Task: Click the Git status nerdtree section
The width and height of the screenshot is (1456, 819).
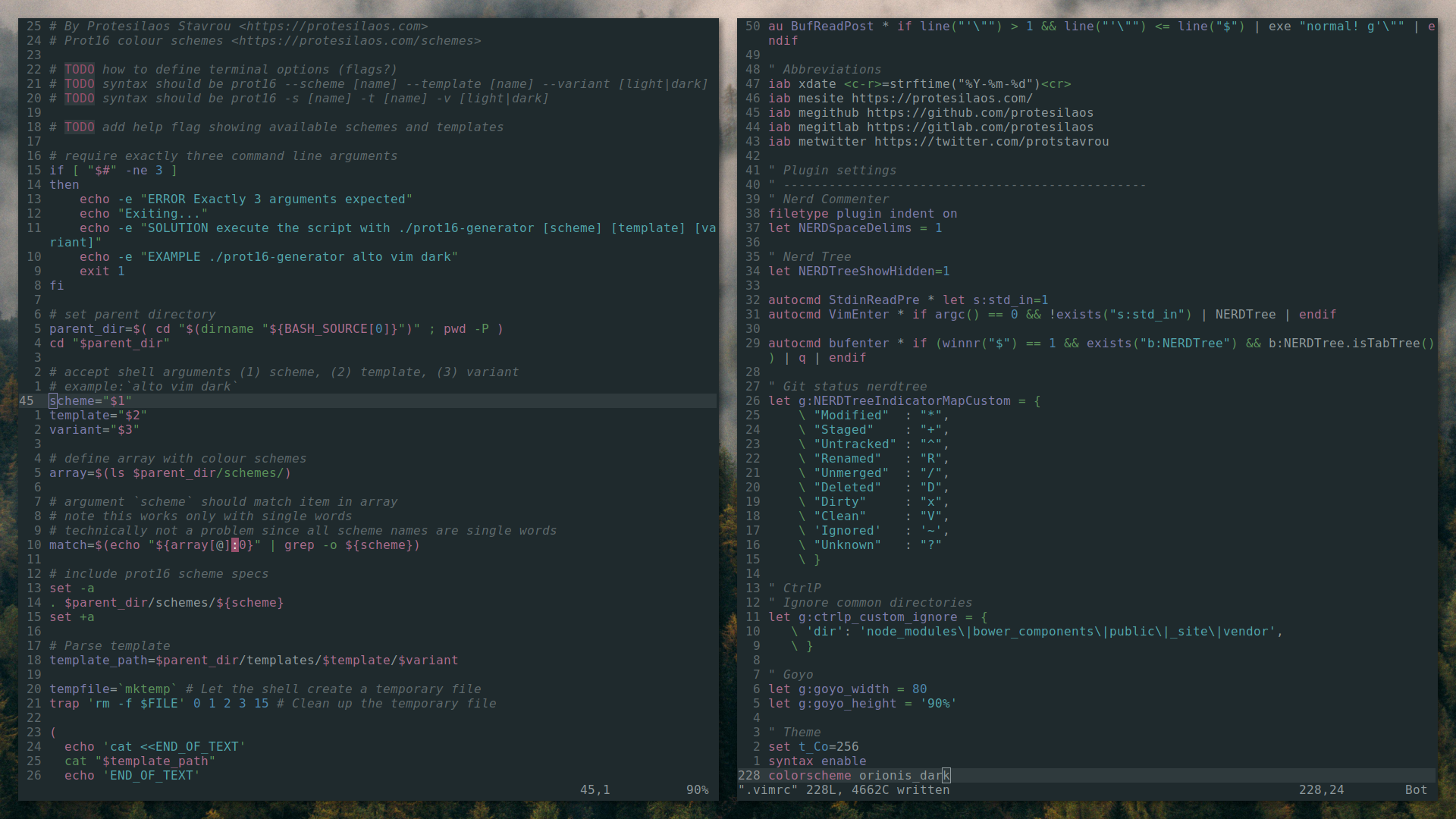Action: (847, 386)
